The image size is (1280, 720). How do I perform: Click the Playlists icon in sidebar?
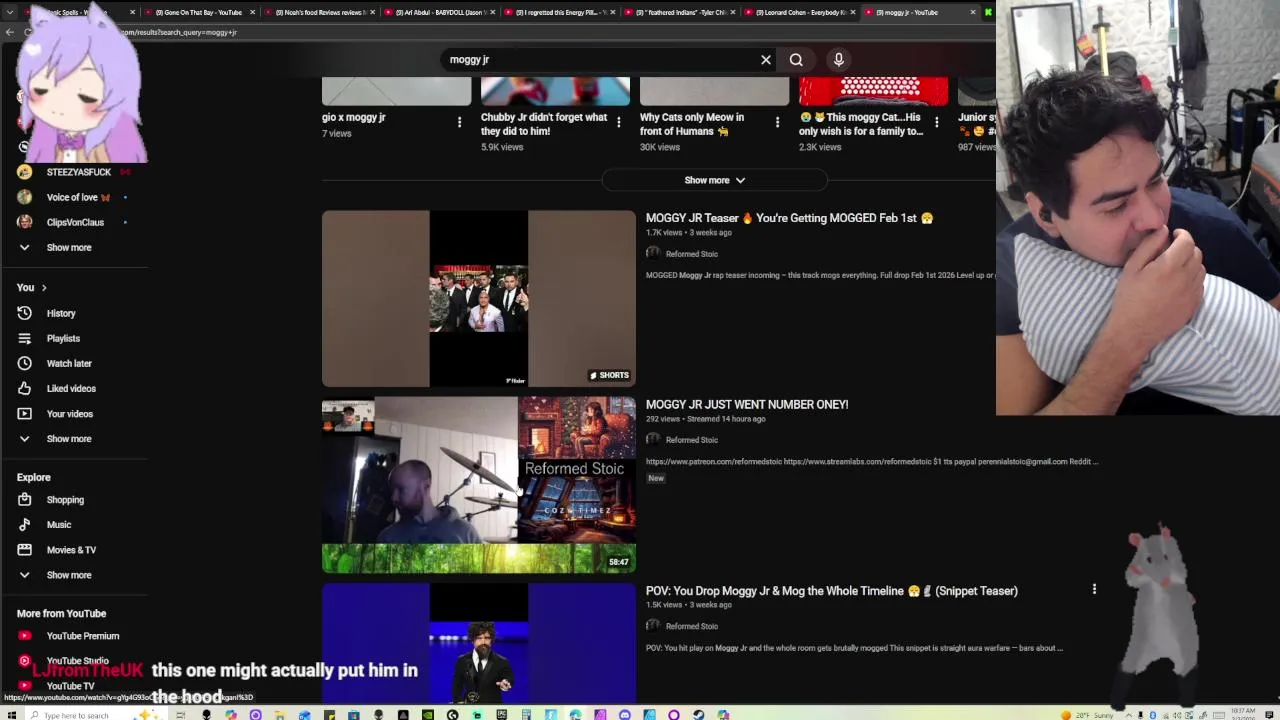25,338
